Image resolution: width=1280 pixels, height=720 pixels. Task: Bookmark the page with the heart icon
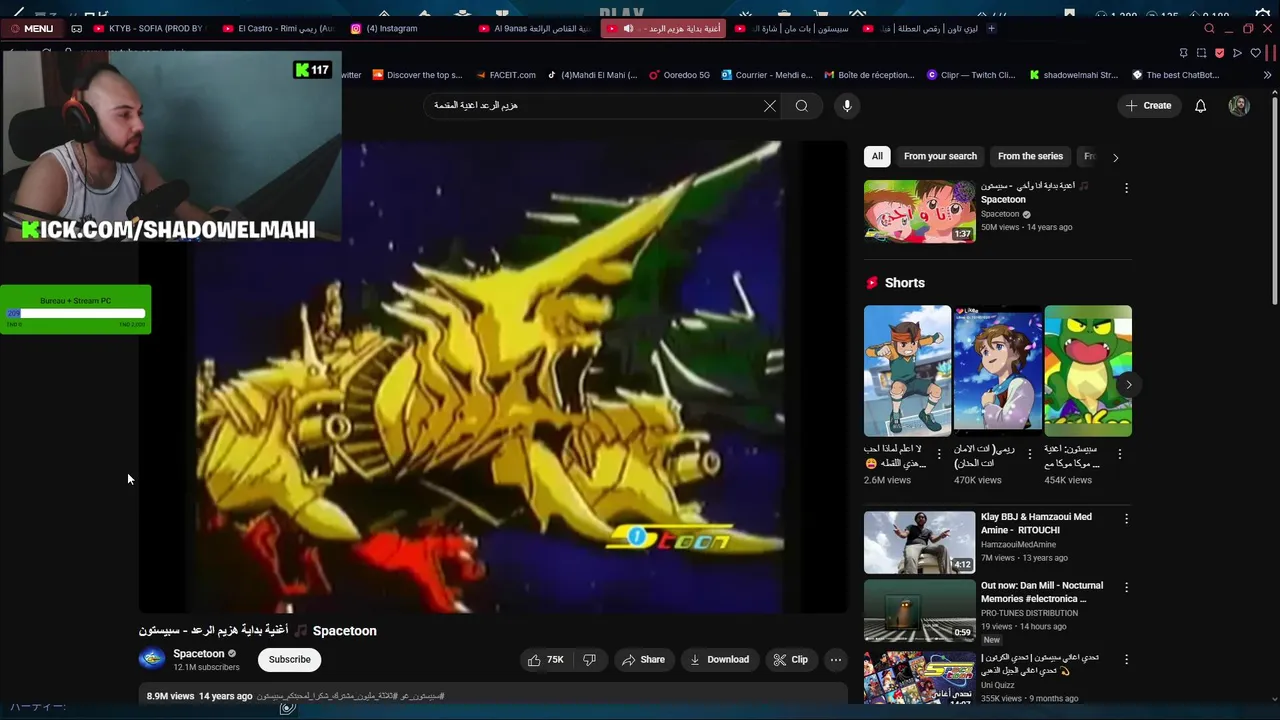tap(1255, 53)
